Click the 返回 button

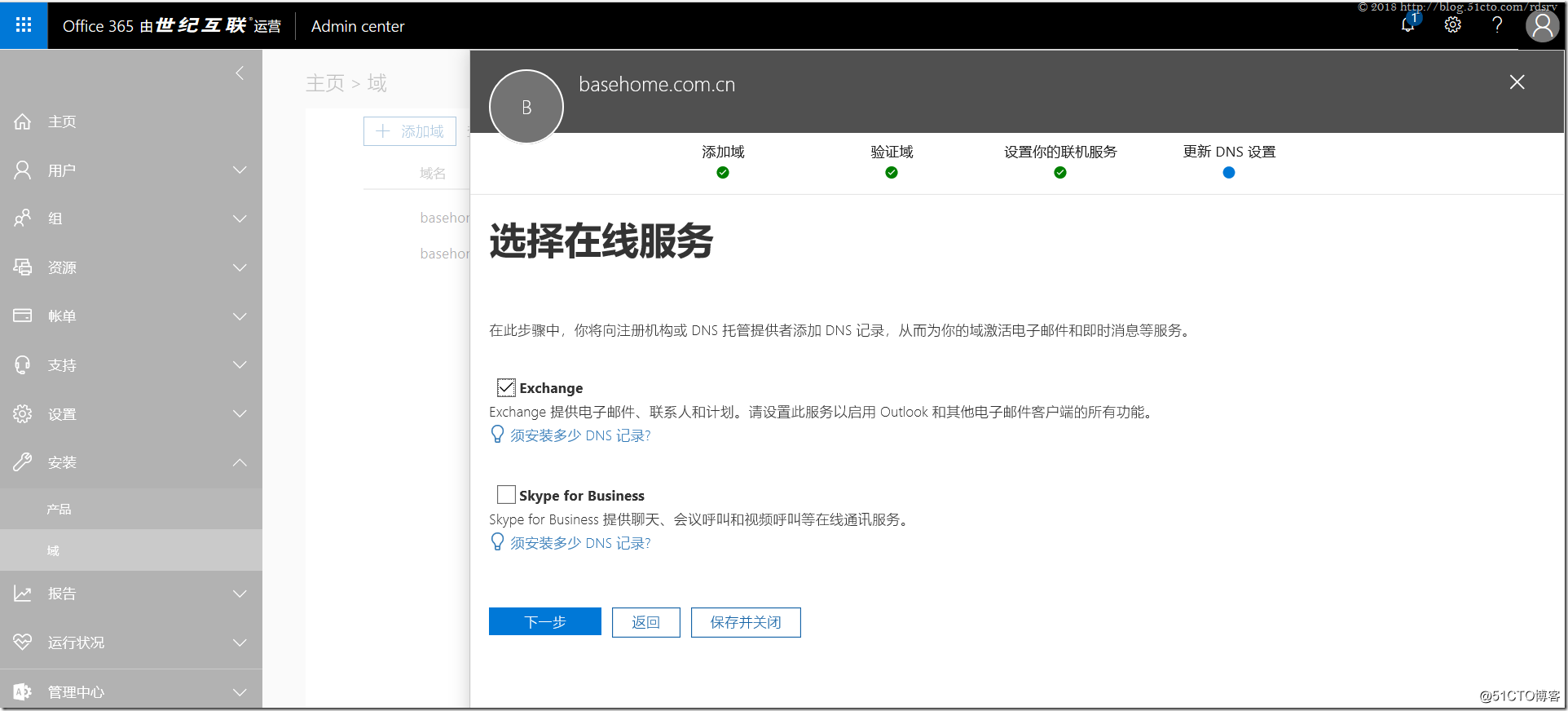pos(646,622)
